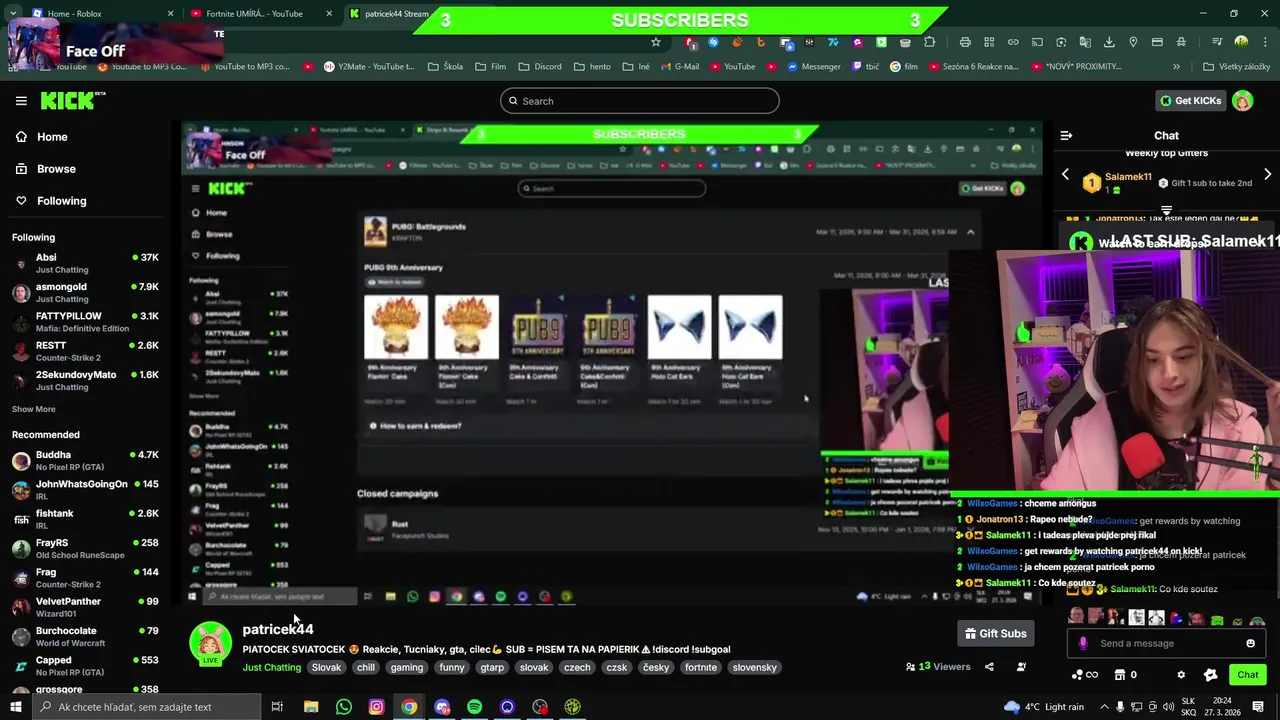Open the fishtank recommended channel
This screenshot has height=720, width=1280.
tap(85, 519)
